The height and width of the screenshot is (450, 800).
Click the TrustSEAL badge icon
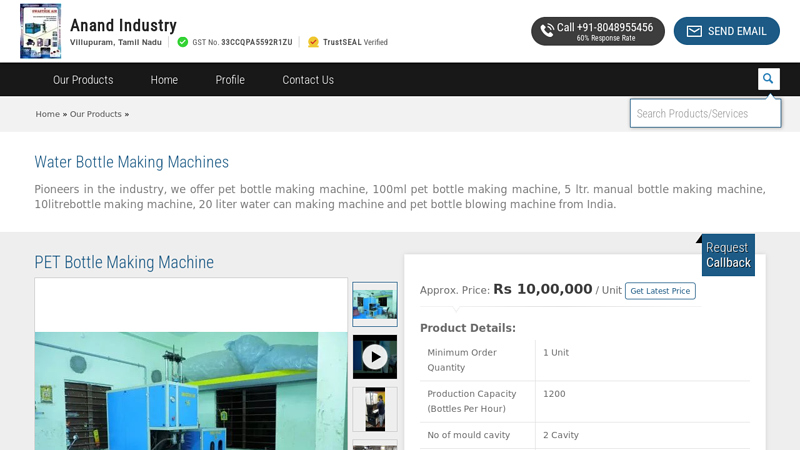point(313,42)
